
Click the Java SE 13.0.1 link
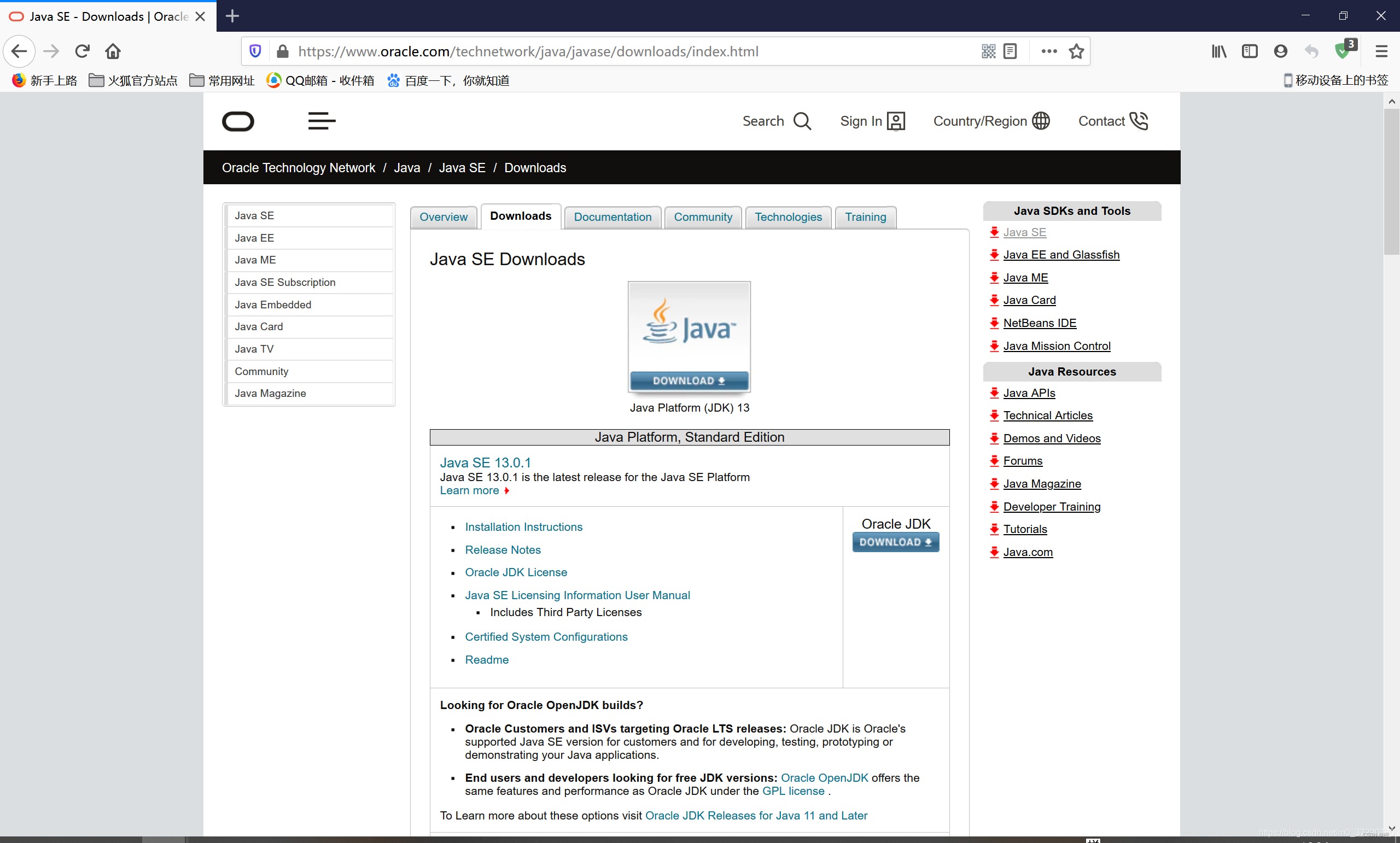(x=485, y=463)
